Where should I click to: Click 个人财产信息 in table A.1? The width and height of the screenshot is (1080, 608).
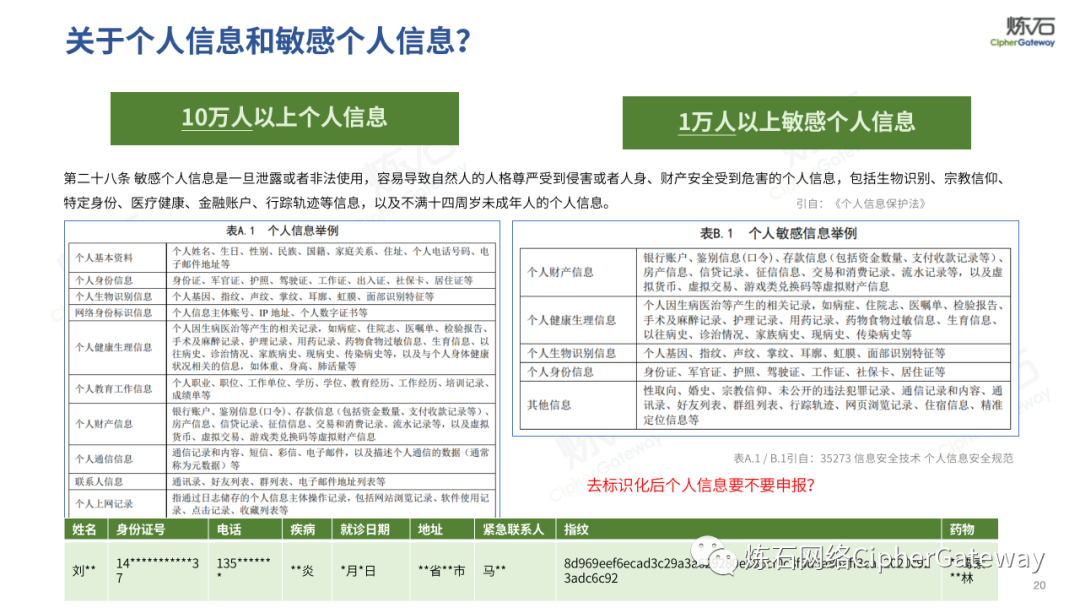104,424
